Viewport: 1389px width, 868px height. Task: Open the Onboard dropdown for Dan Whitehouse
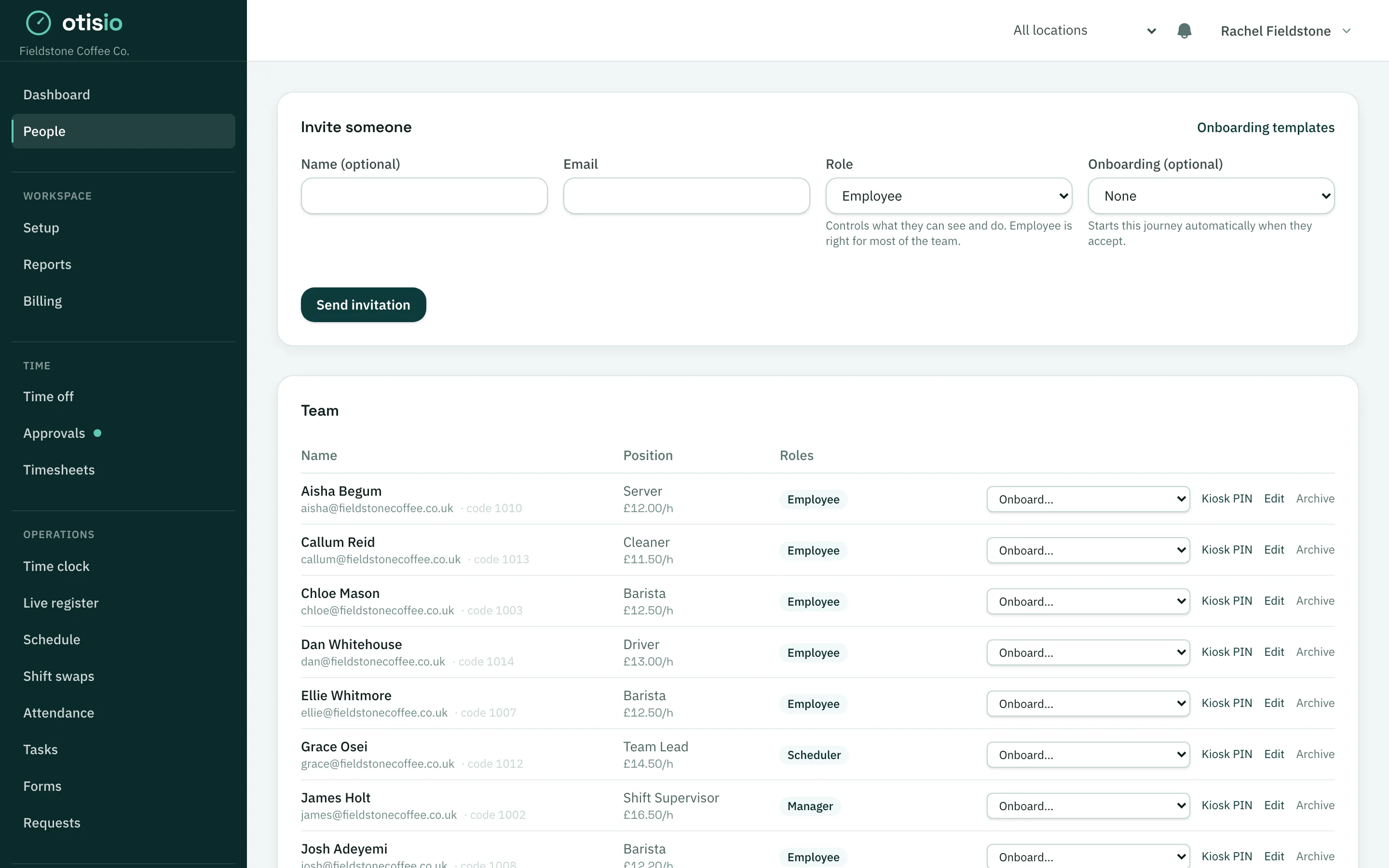tap(1088, 652)
